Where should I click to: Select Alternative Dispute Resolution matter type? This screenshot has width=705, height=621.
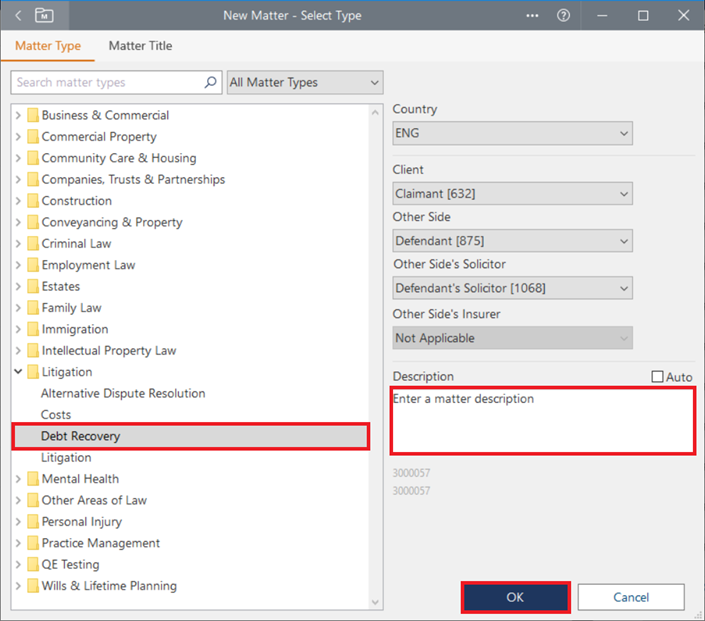pyautogui.click(x=123, y=394)
